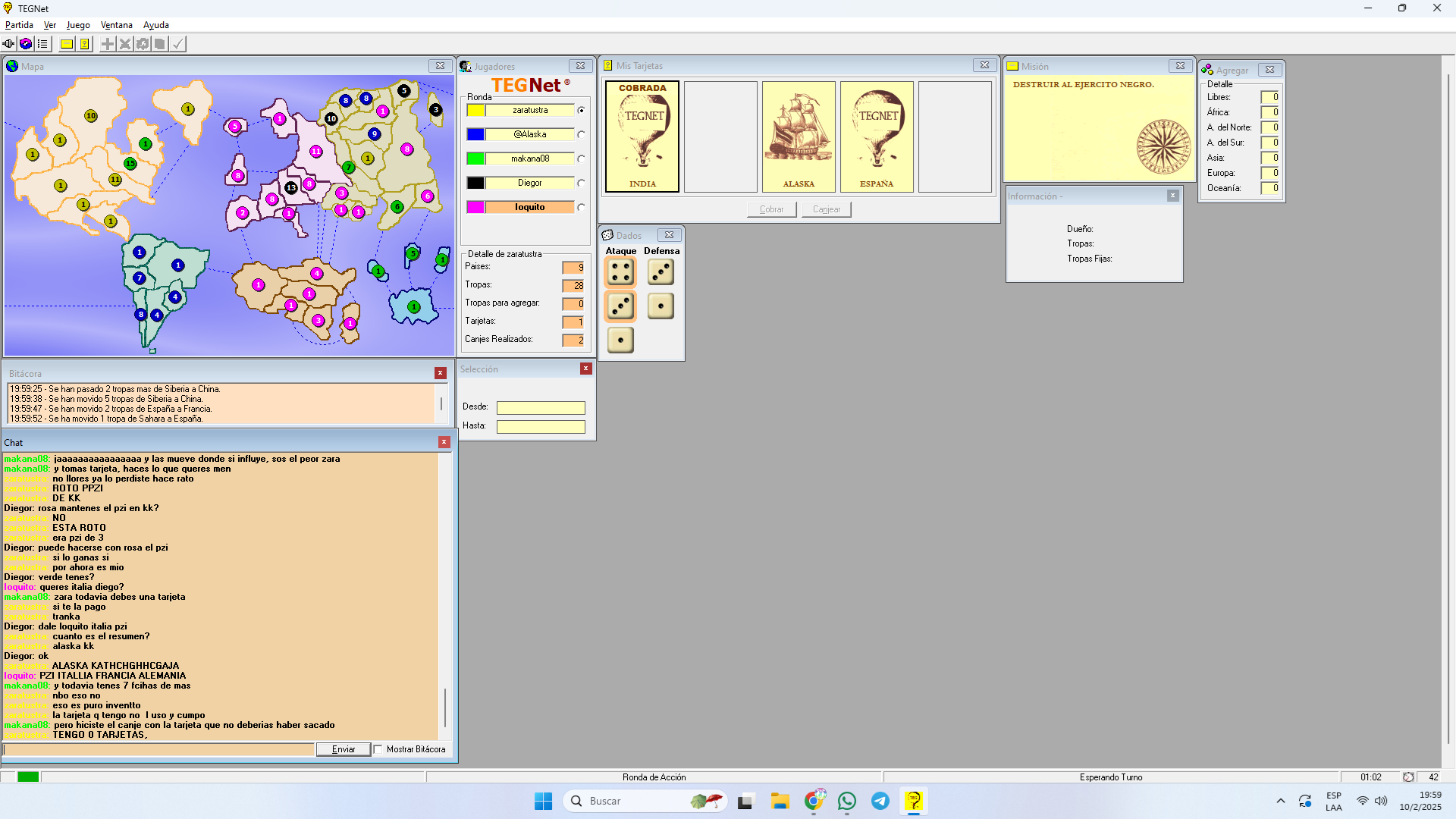
Task: Click the pink-blue globe toolbar icon
Action: tap(26, 44)
